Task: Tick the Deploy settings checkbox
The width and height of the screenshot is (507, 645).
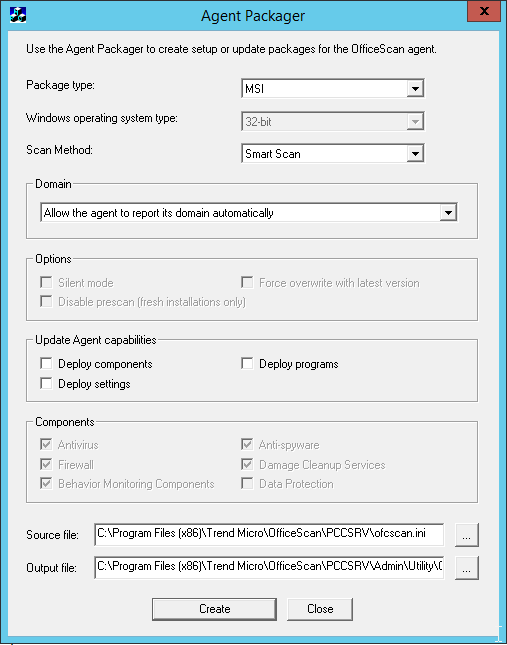Action: click(x=46, y=383)
